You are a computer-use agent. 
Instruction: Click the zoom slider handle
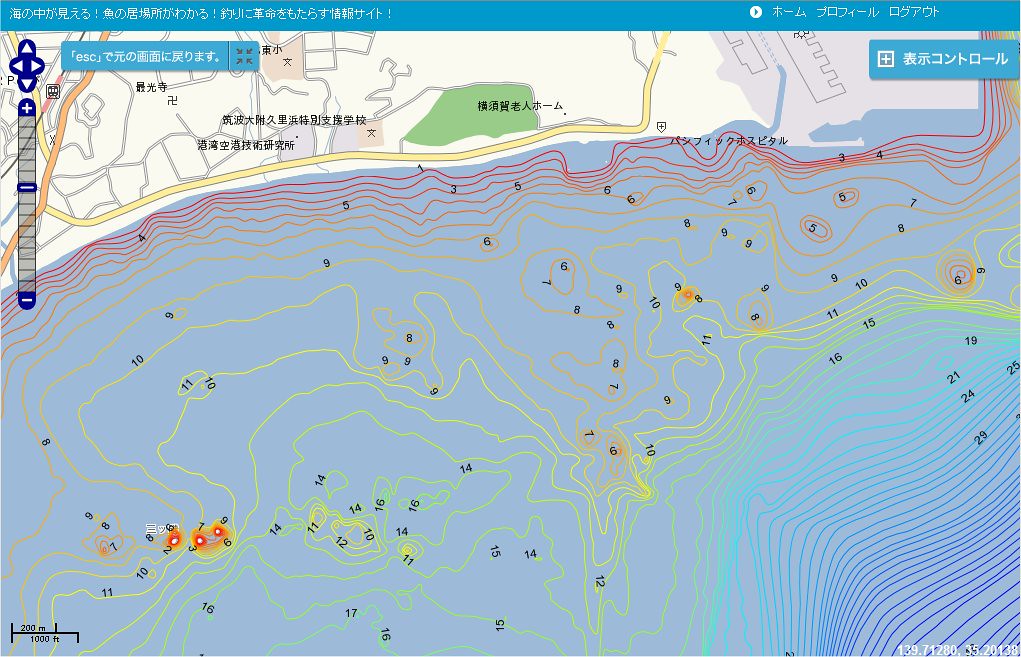27,188
